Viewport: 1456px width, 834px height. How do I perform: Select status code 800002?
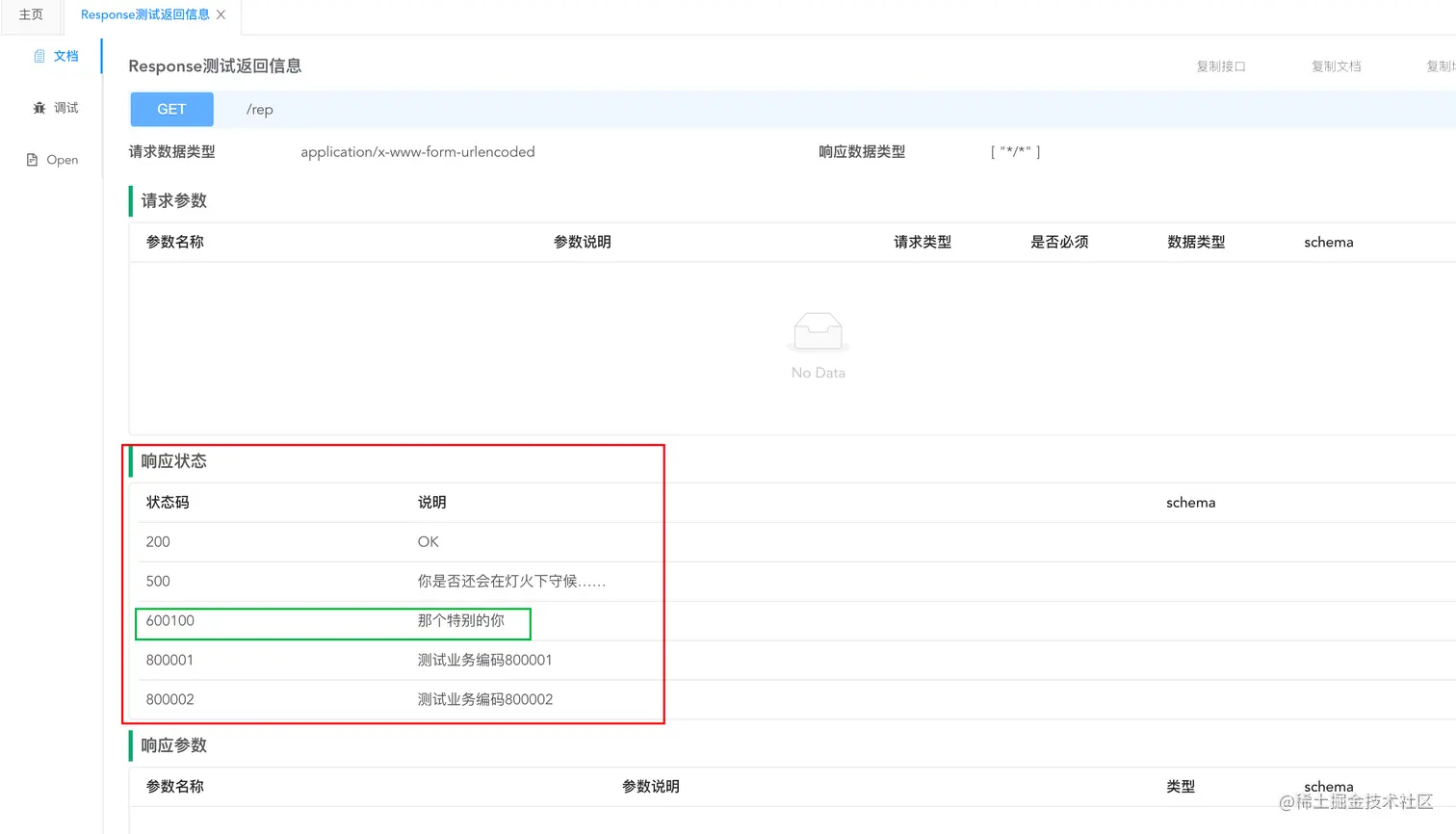(x=170, y=699)
